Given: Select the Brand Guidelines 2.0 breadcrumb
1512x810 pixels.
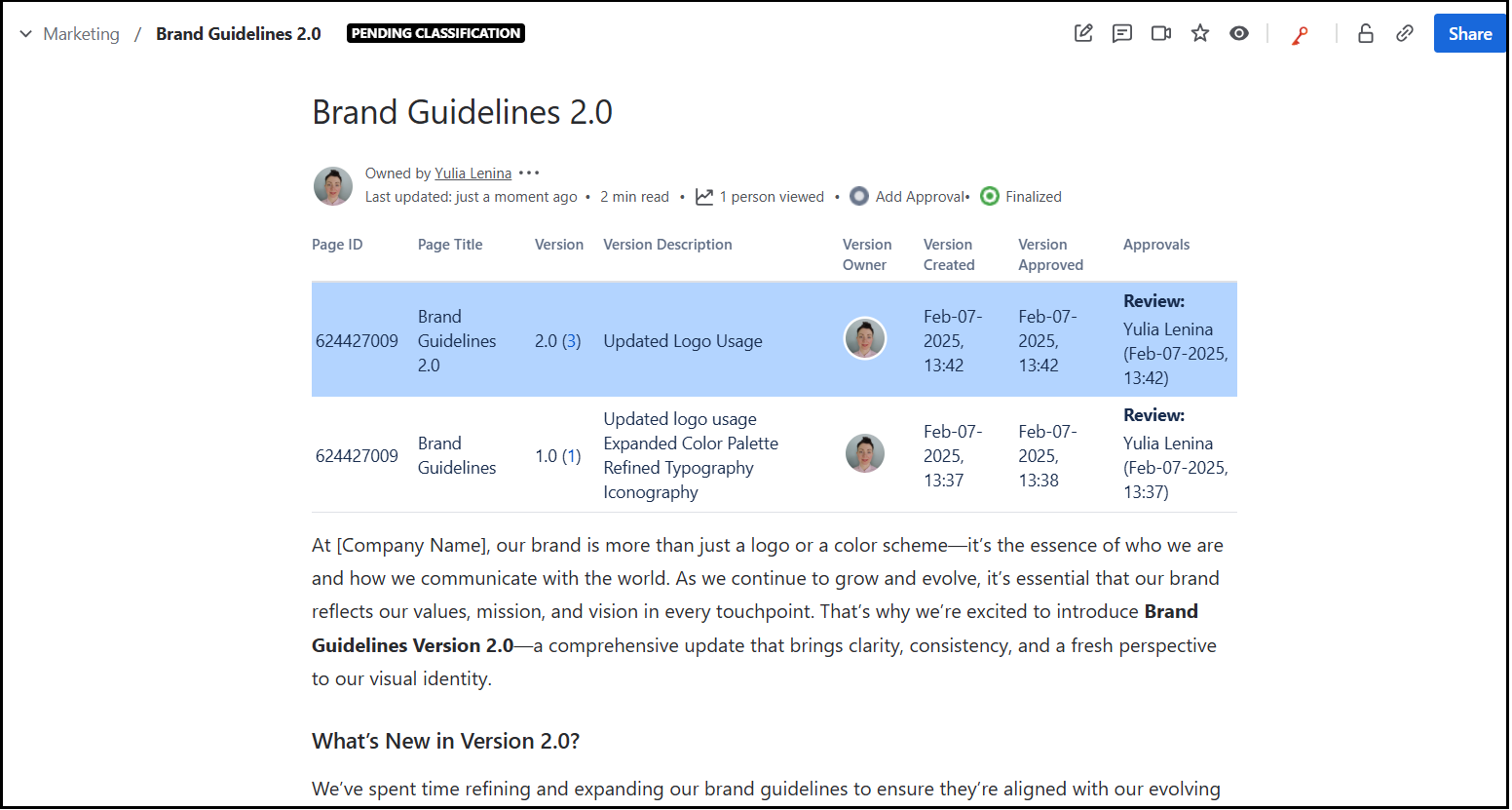Looking at the screenshot, I should [x=238, y=32].
